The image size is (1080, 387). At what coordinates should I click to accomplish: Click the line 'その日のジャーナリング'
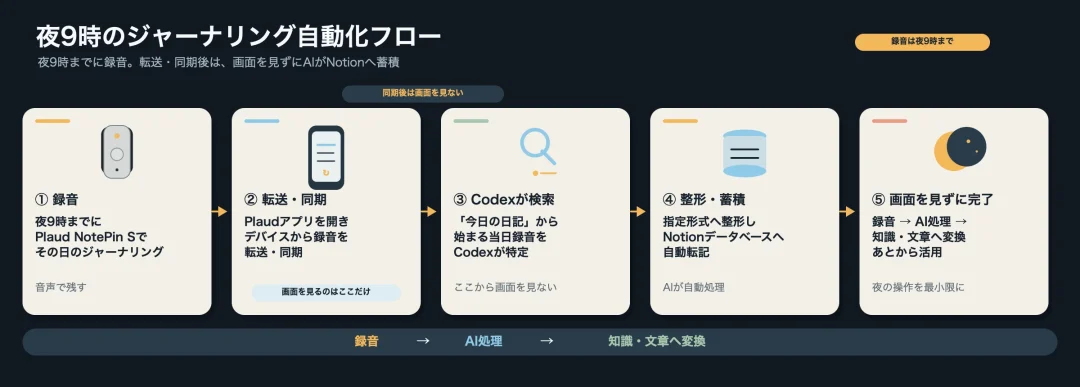click(99, 252)
